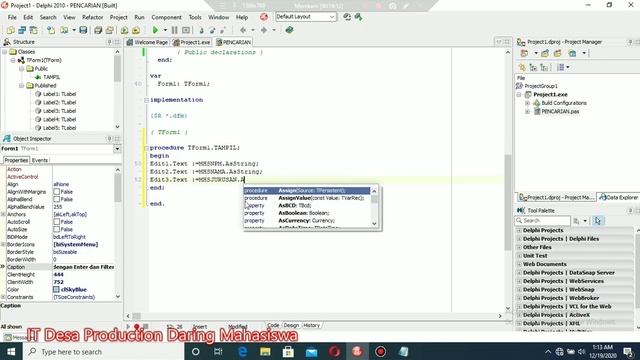The image size is (640, 360).
Task: Click completion list scroll down arrow
Action: point(374,223)
